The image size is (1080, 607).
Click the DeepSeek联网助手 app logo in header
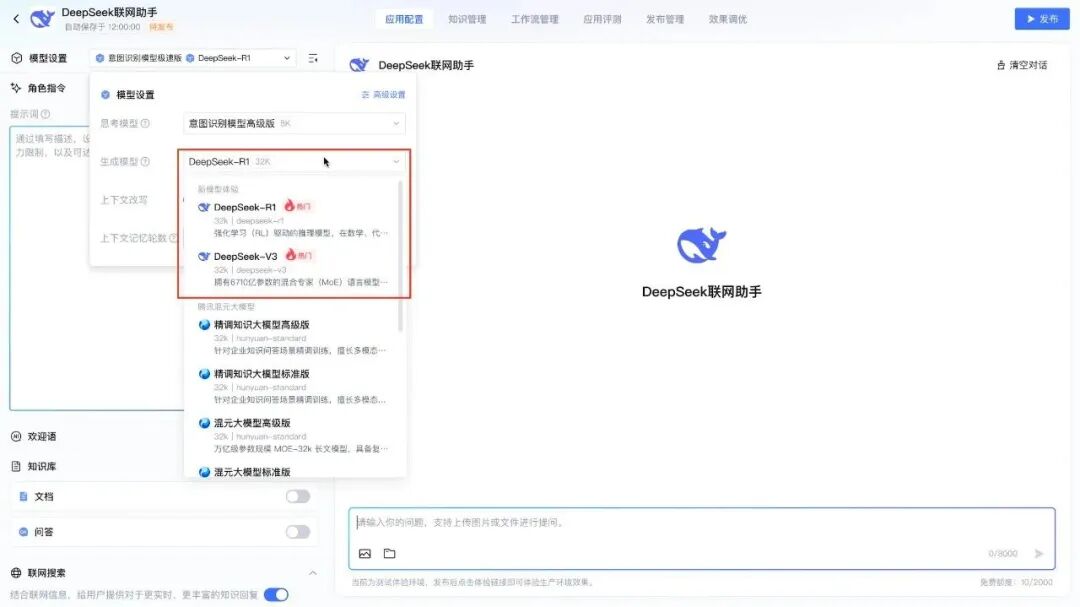click(x=42, y=19)
